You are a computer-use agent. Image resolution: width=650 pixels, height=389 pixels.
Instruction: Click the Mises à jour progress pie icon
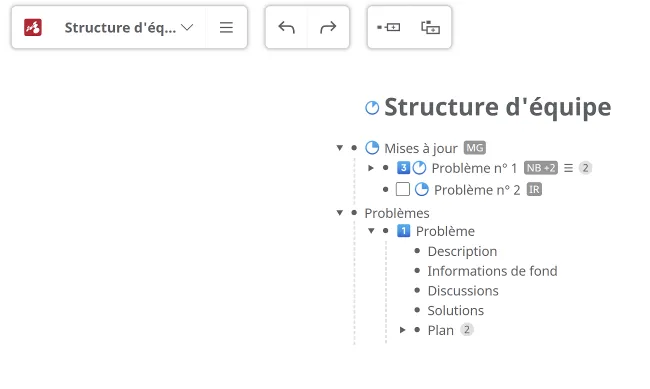(x=372, y=148)
